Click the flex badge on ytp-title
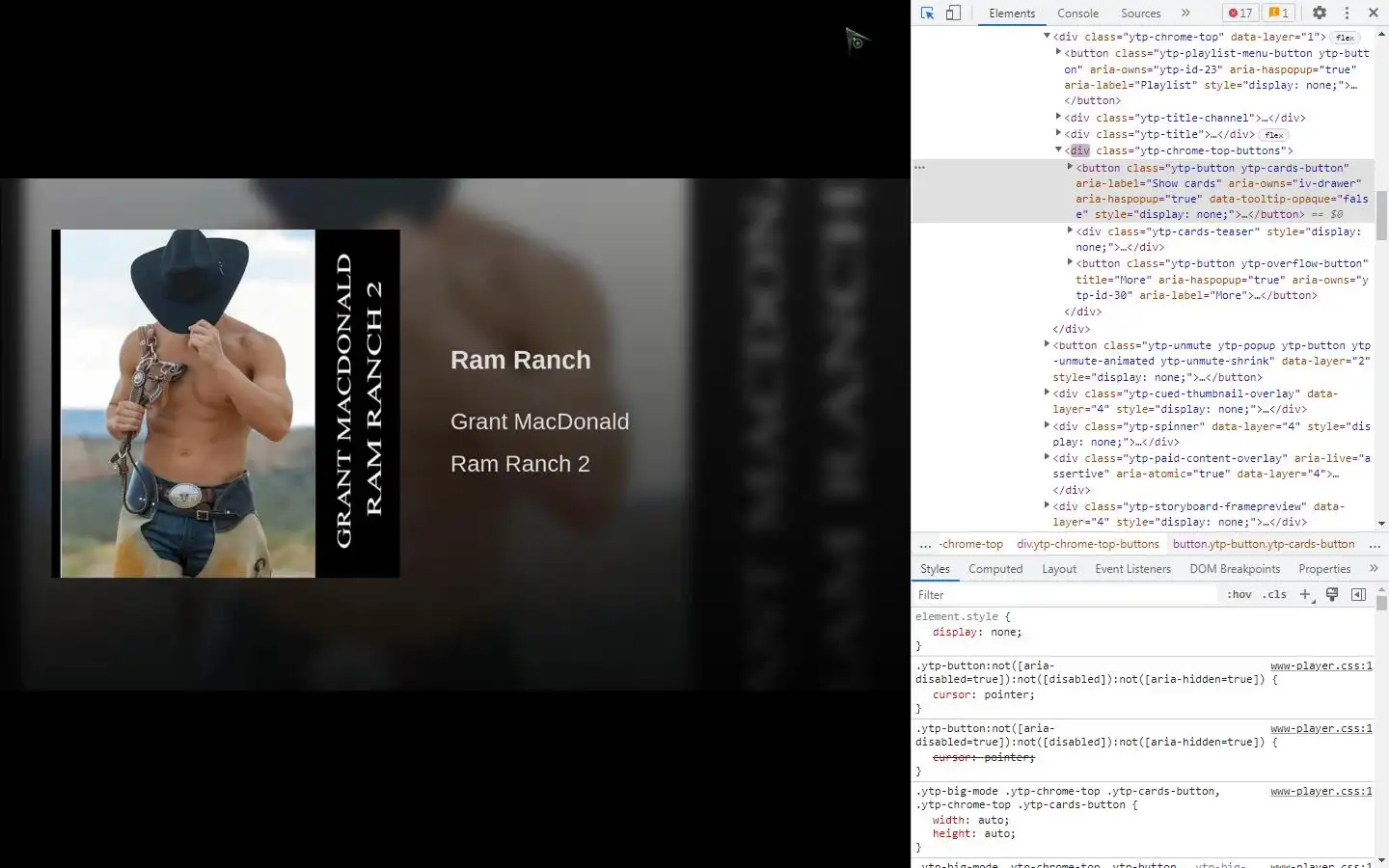The height and width of the screenshot is (868, 1389). click(1274, 135)
